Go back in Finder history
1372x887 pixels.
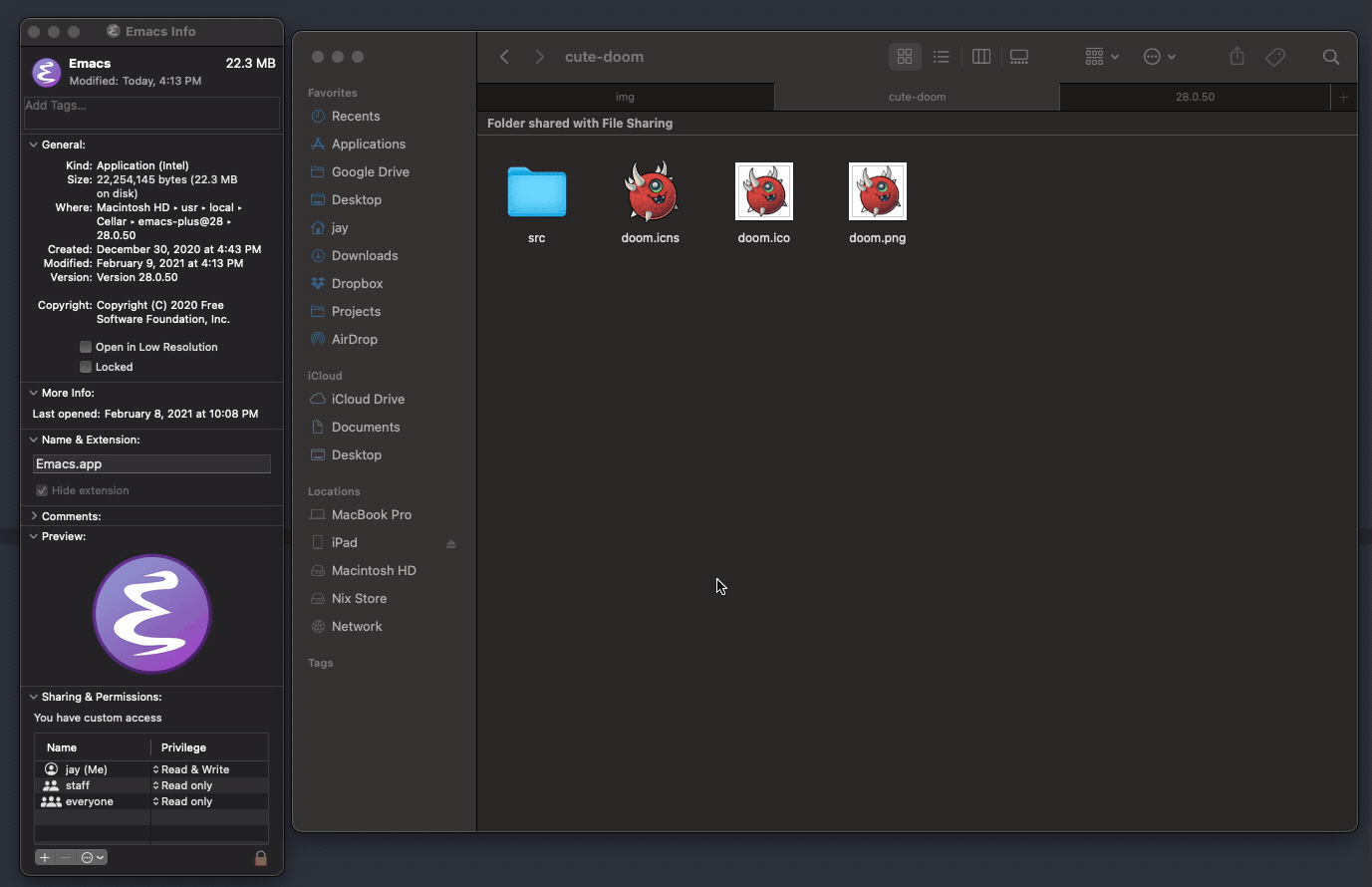point(504,57)
